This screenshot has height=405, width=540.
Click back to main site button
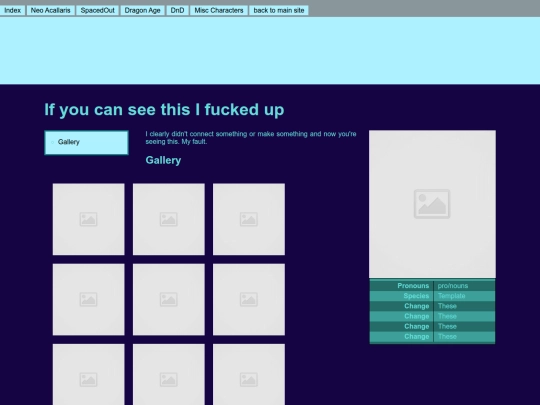279,10
